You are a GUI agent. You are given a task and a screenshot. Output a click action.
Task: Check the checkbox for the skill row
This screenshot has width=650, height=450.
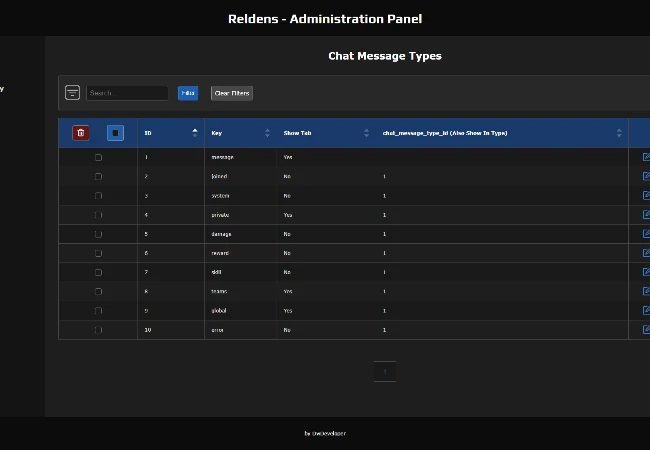[x=98, y=272]
